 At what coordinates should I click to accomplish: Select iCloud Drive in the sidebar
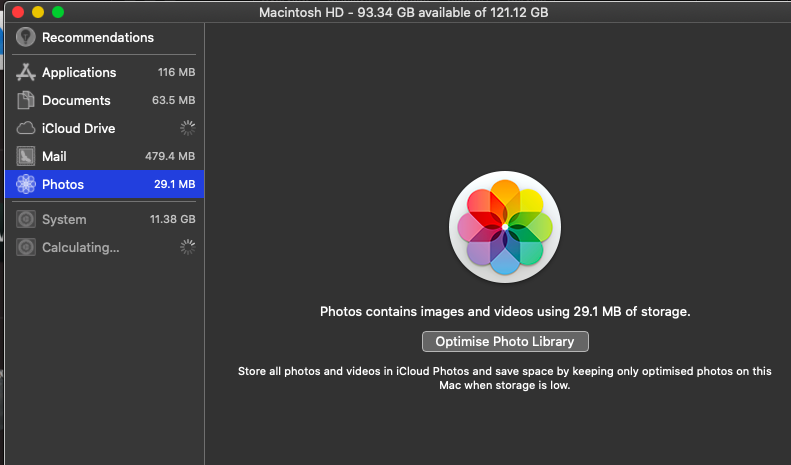click(x=104, y=128)
